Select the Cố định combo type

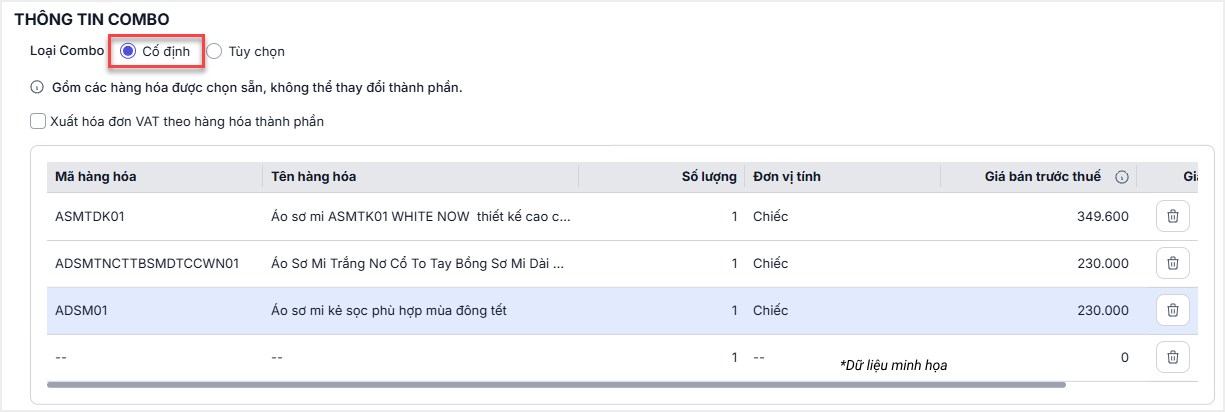[x=129, y=51]
